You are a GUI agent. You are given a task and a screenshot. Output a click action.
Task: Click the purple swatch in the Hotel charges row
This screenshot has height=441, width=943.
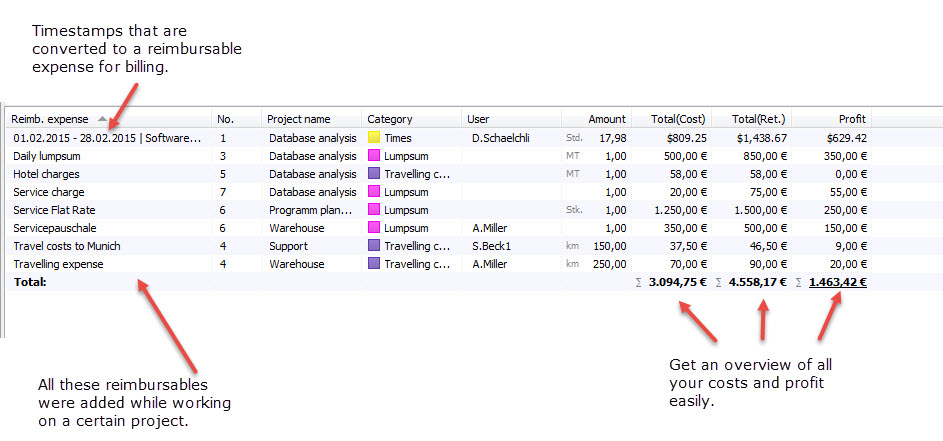pos(374,174)
